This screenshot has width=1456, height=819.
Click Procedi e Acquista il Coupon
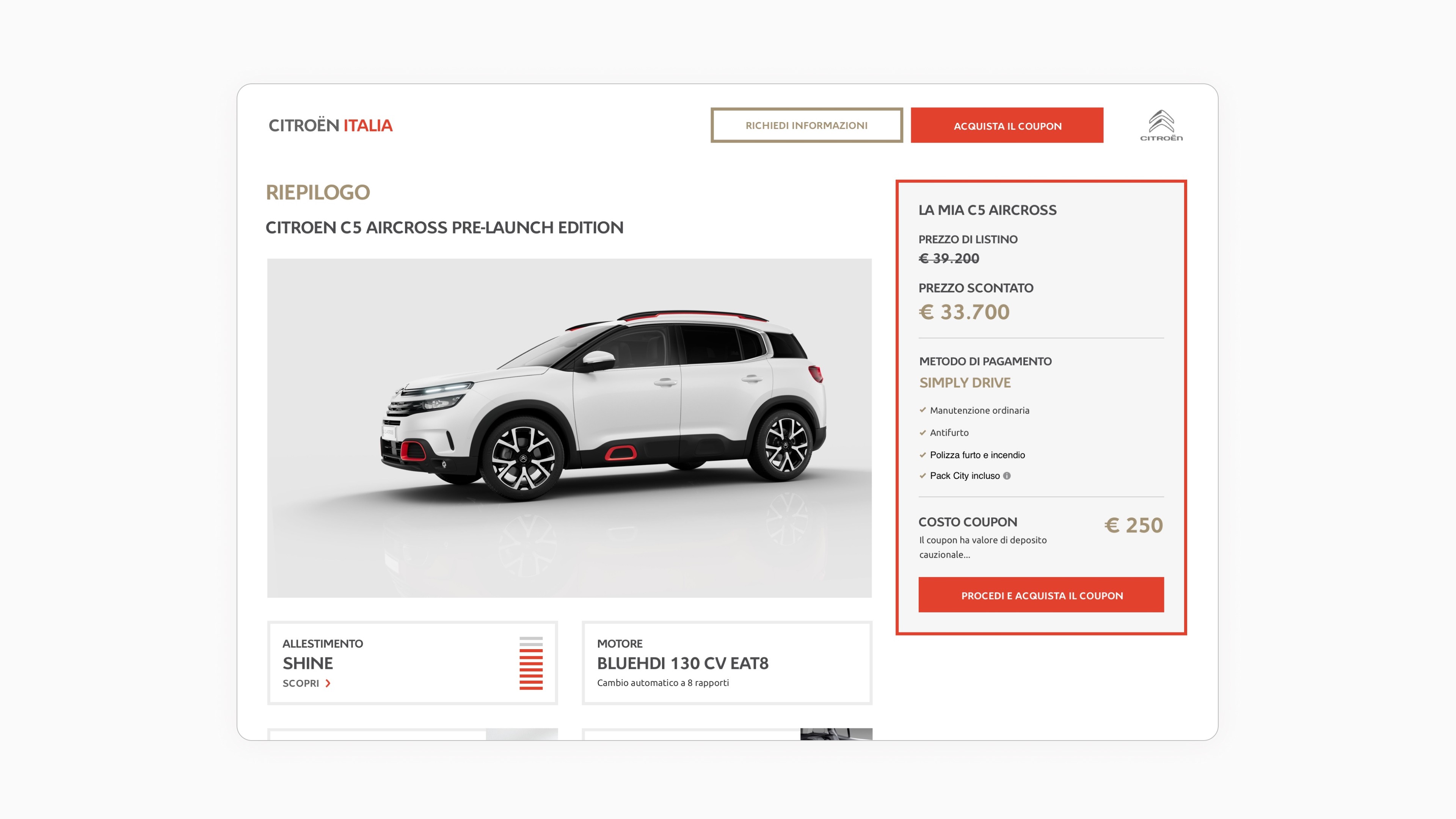click(1041, 595)
